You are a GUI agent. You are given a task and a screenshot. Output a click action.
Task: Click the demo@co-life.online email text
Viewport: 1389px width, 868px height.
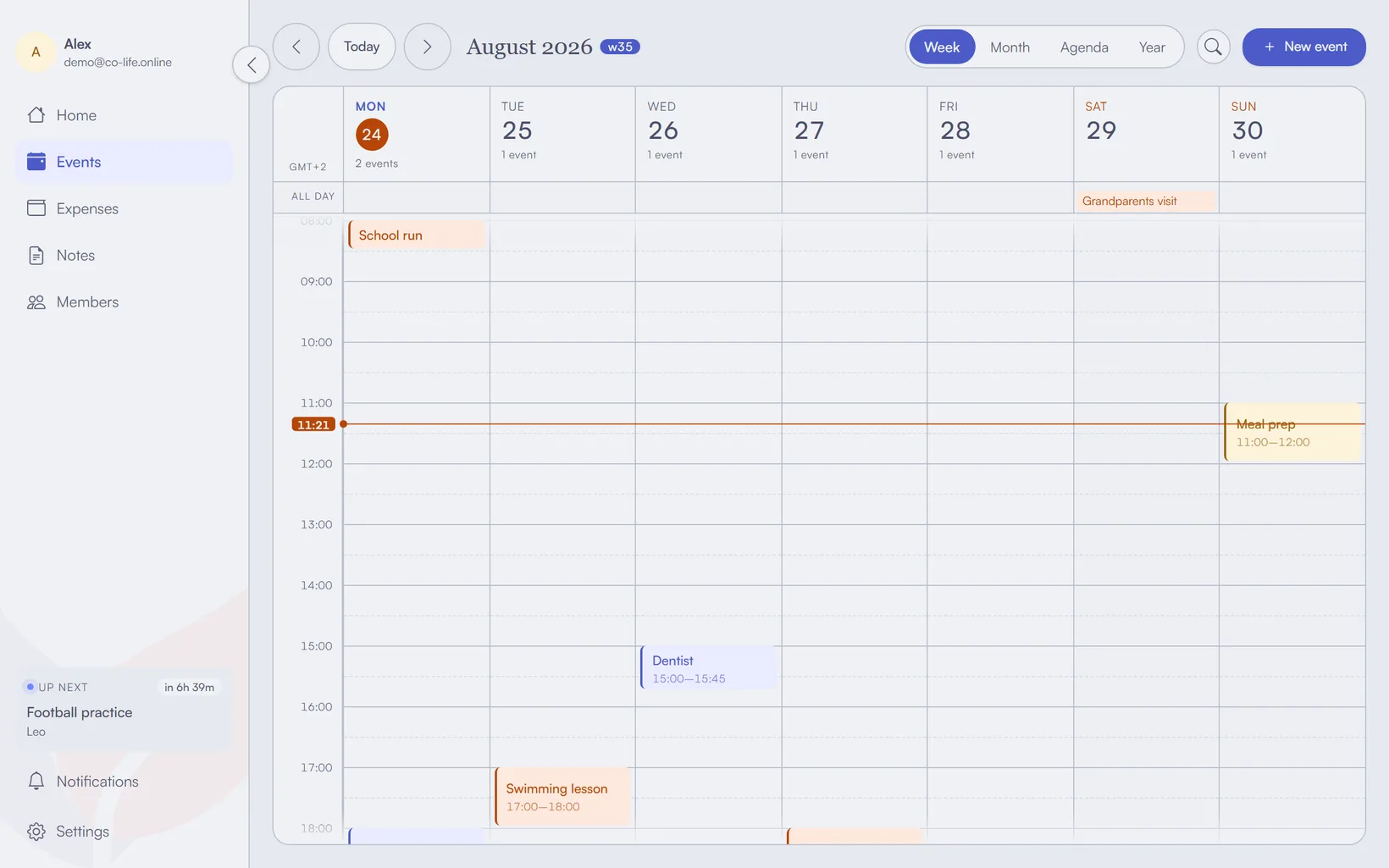[x=118, y=62]
